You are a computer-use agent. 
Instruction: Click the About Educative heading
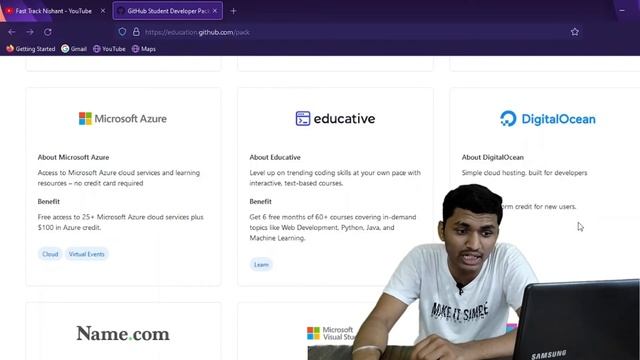[275, 157]
